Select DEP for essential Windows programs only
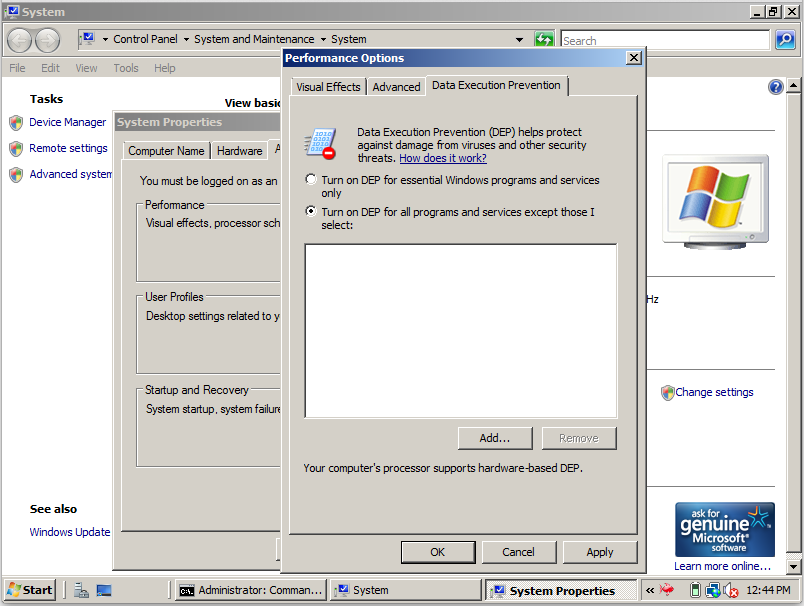Screen dimensions: 804x606 (311, 179)
